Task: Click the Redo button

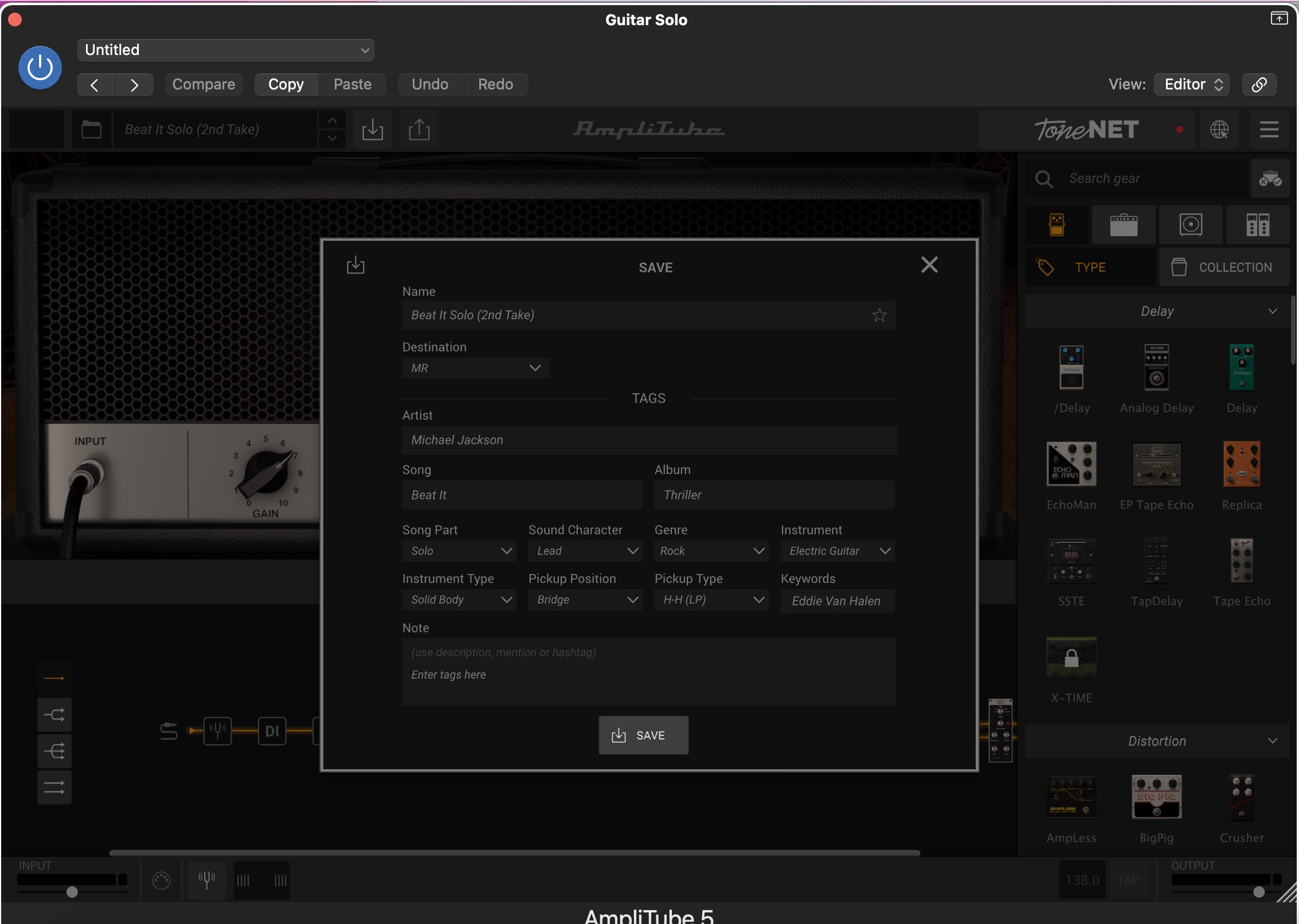Action: pyautogui.click(x=495, y=85)
